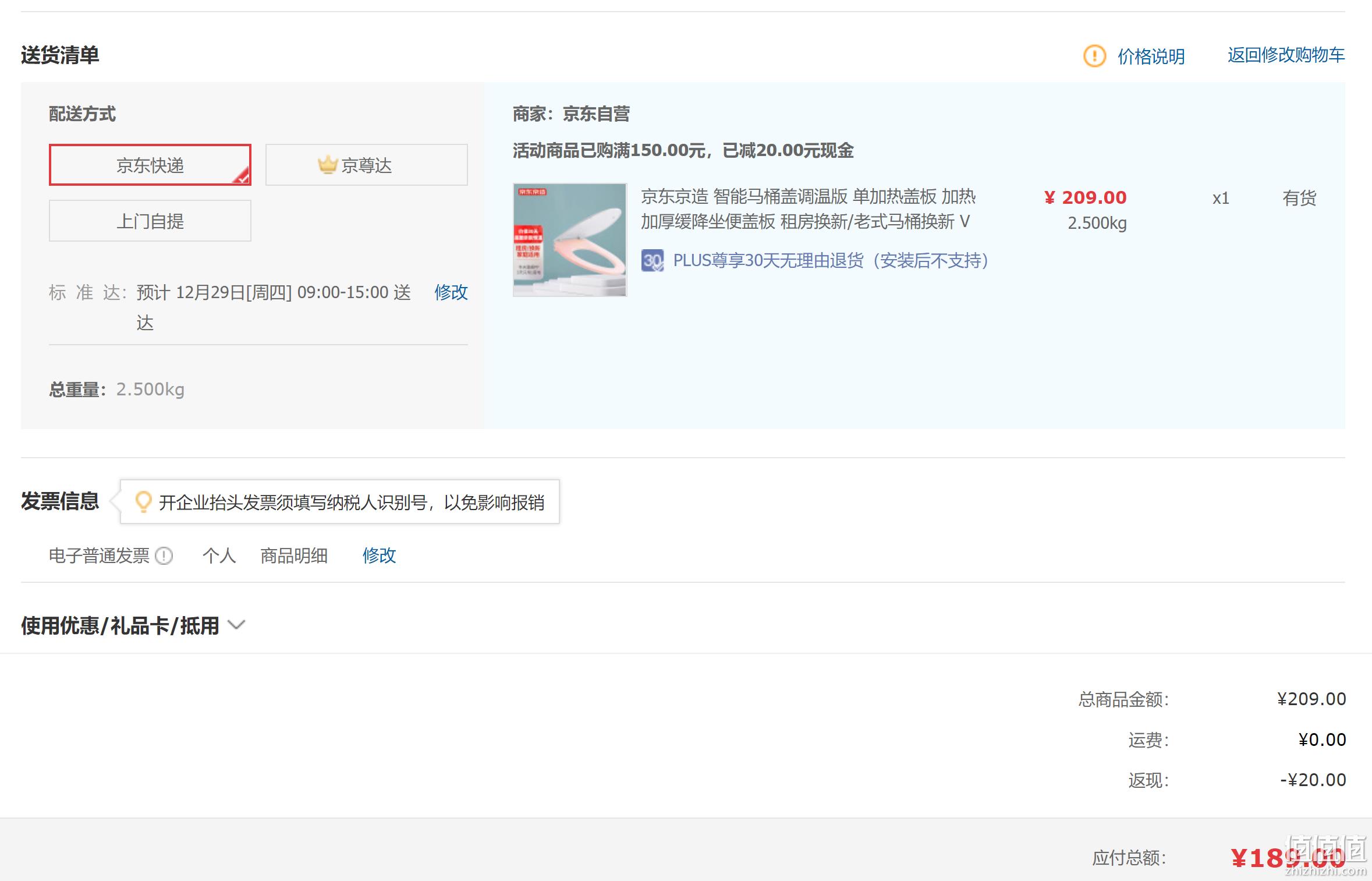Click the lightbulb tip icon in invoice notice

pos(143,501)
